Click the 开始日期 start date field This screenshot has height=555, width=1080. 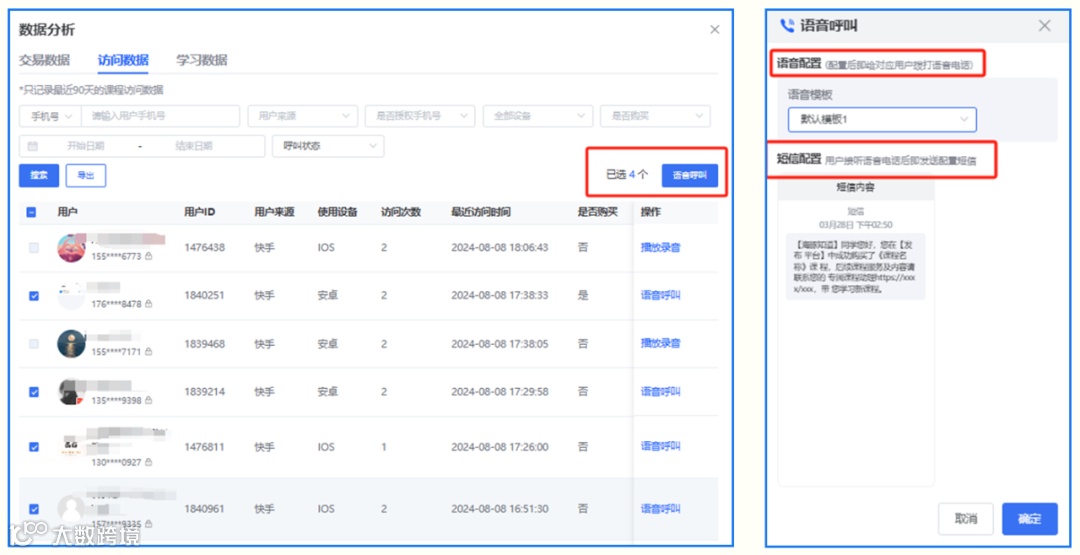coord(85,146)
